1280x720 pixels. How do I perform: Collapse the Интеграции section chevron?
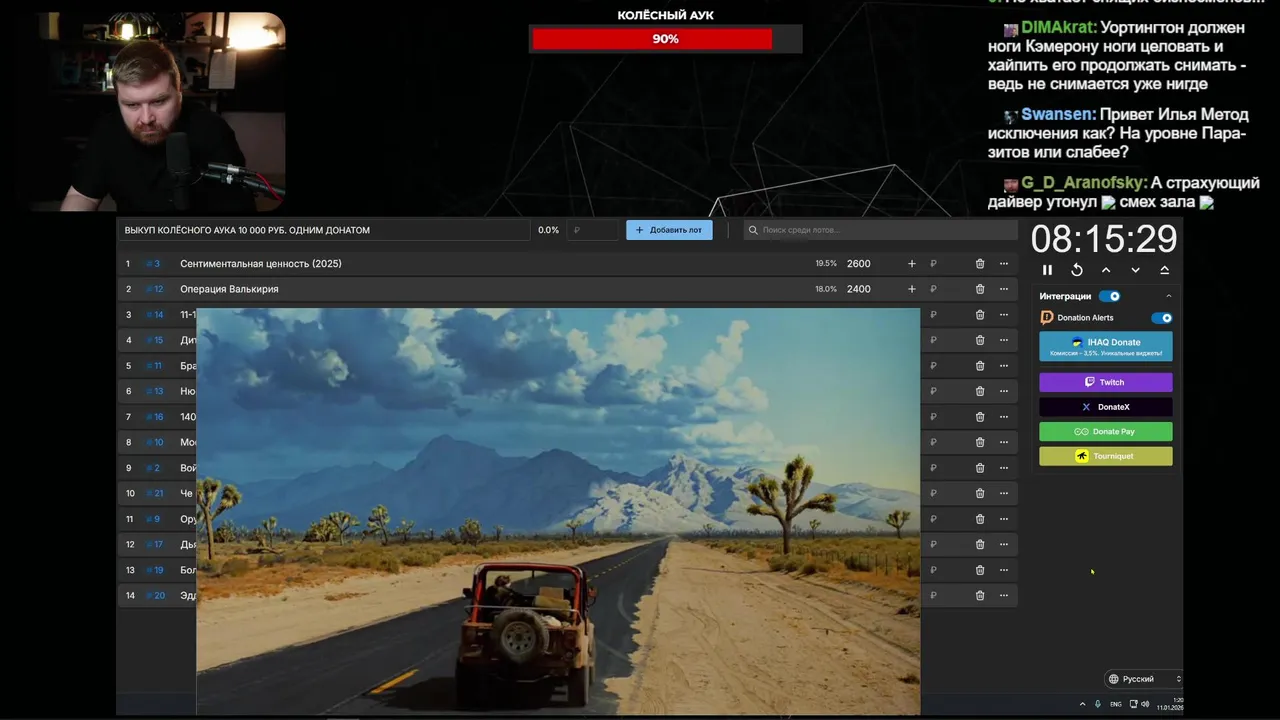[x=1168, y=296]
